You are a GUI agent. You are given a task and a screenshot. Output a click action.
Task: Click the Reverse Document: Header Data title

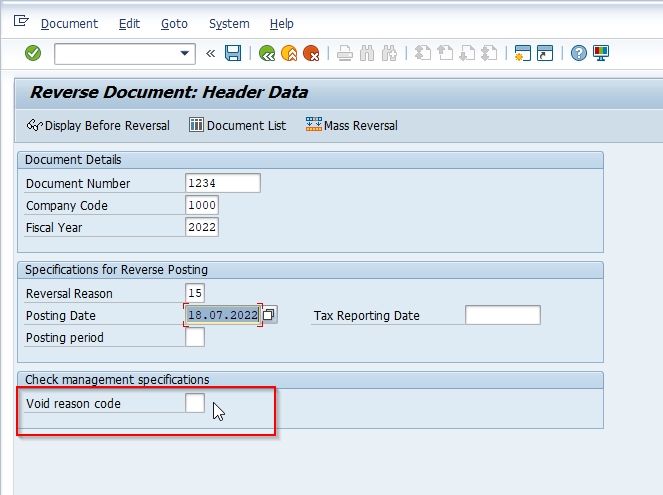(x=169, y=92)
